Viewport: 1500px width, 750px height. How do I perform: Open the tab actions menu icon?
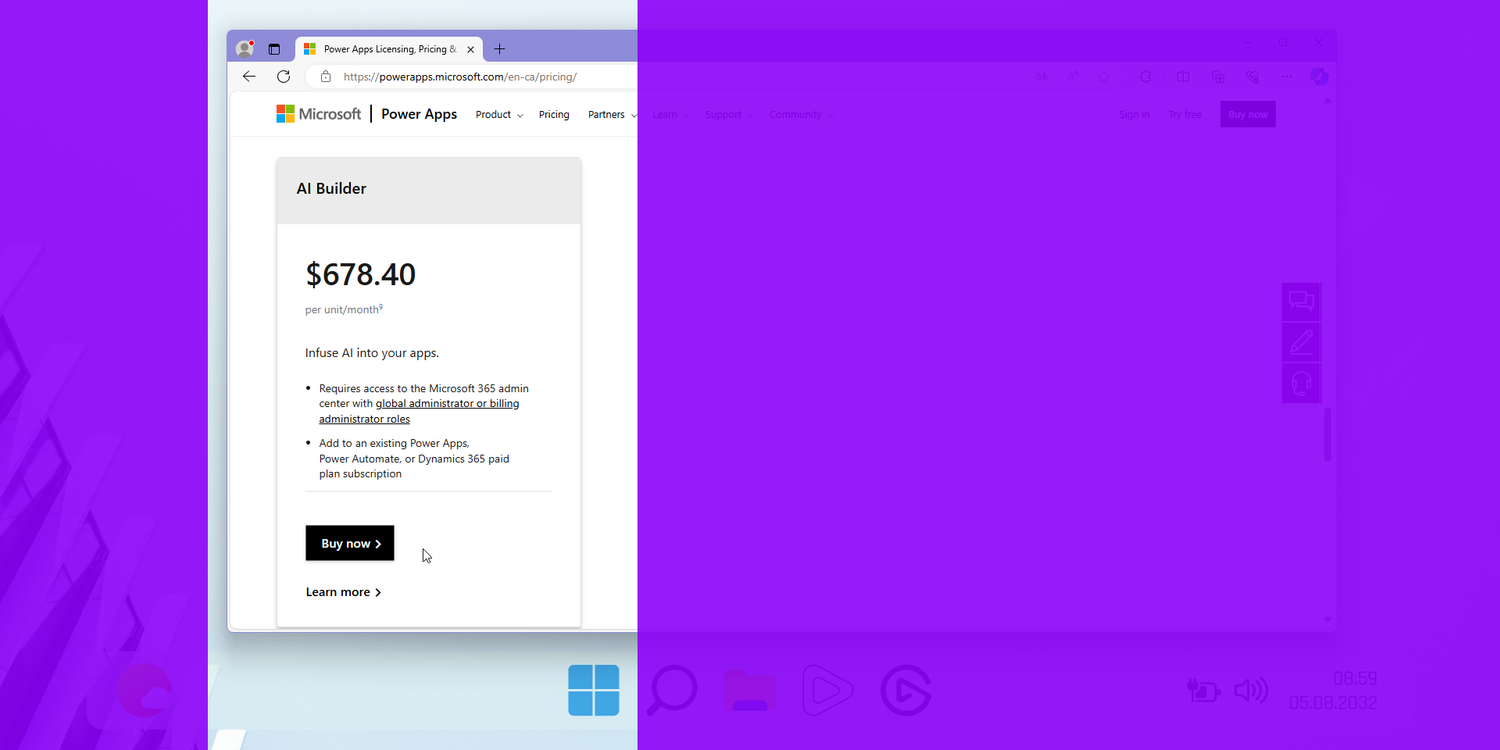pyautogui.click(x=274, y=49)
